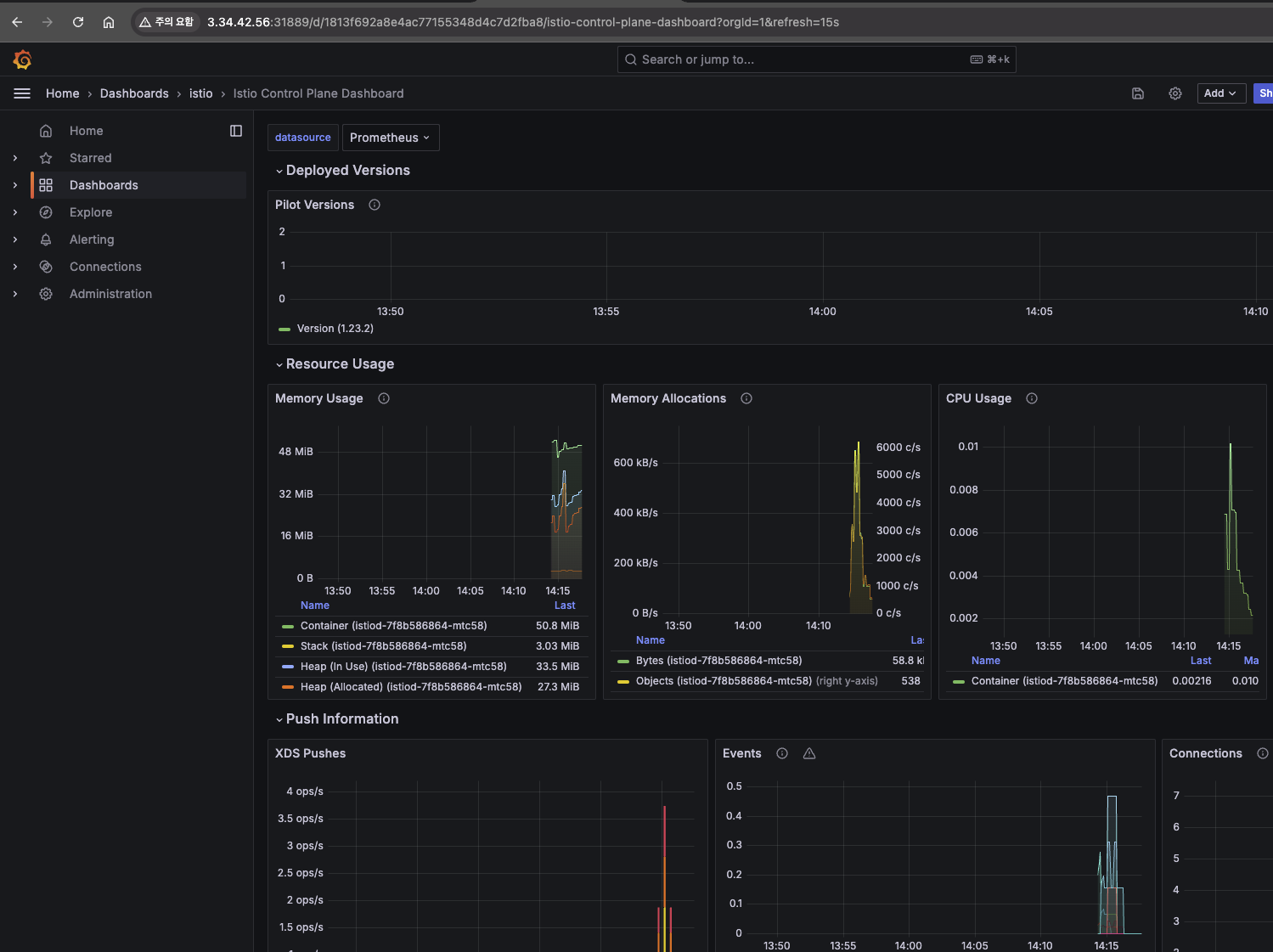Click the Events panel warning triangle
The width and height of the screenshot is (1273, 952).
[809, 753]
